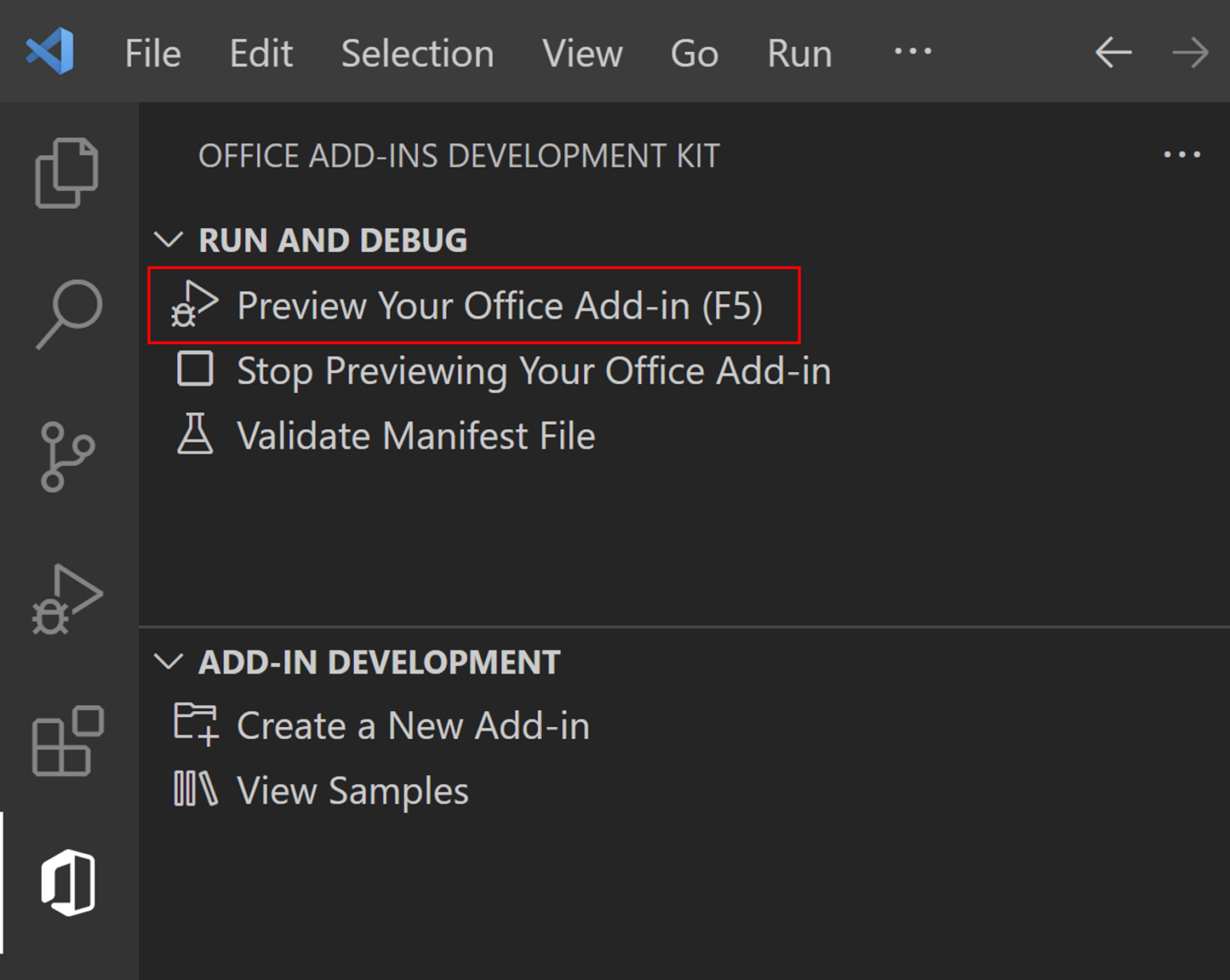Collapse the RUN AND DEBUG section
Screen dimensions: 1230x980
(x=171, y=239)
